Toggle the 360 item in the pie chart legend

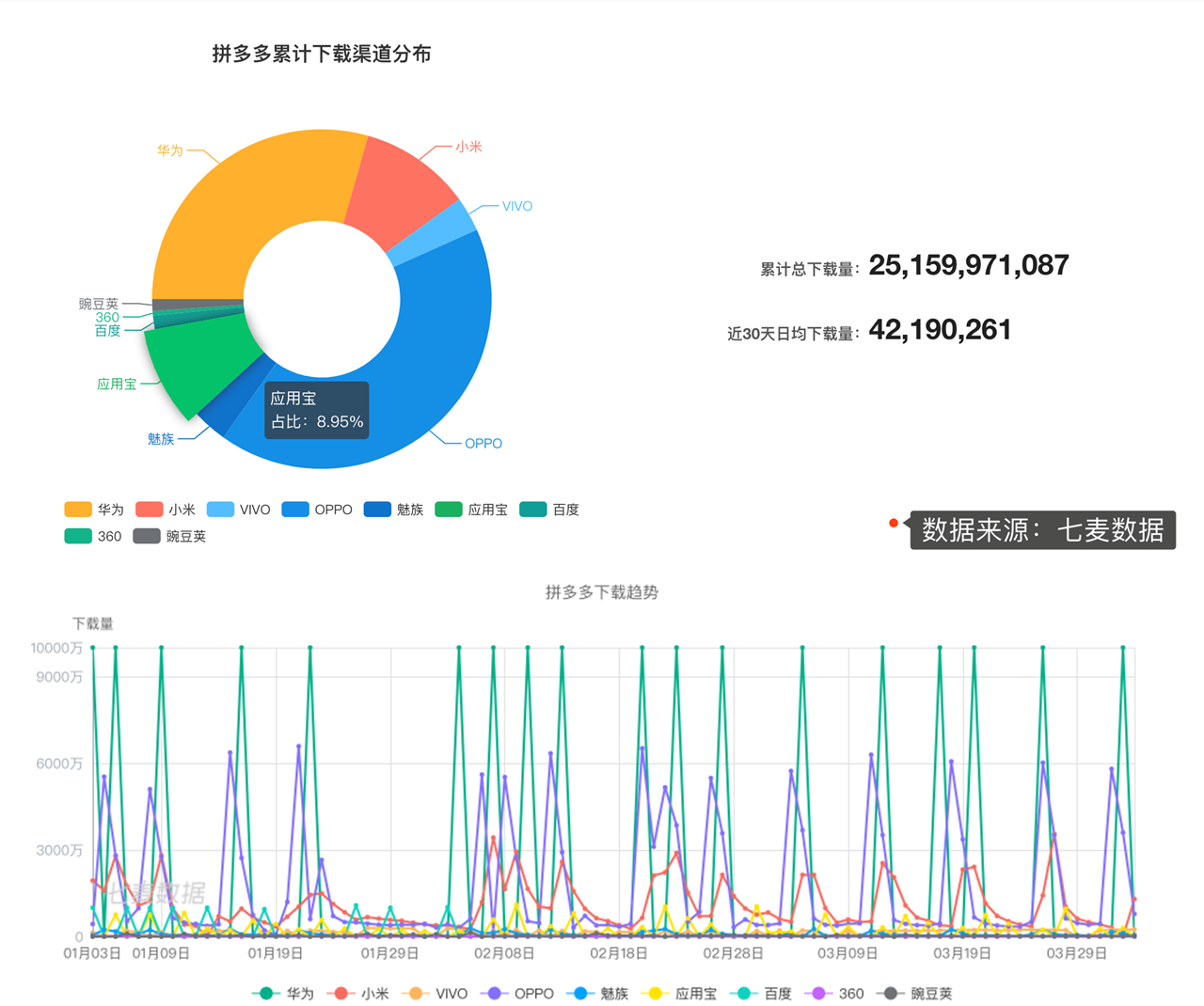[x=92, y=536]
